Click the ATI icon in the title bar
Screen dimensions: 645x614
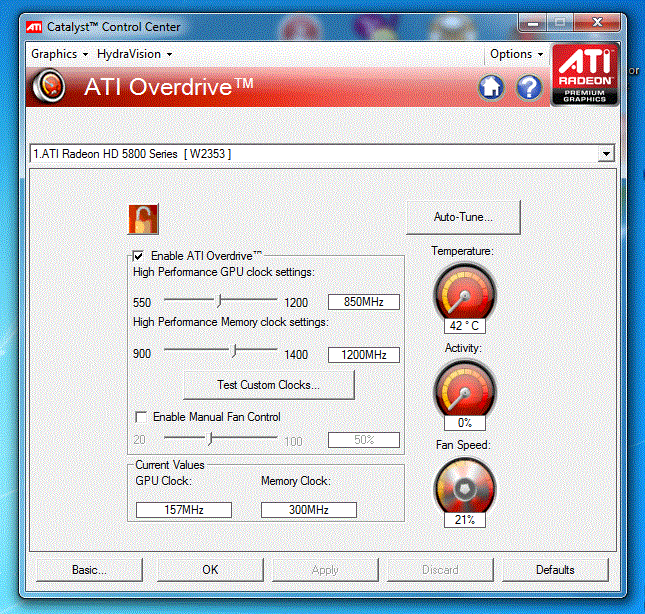click(x=34, y=27)
